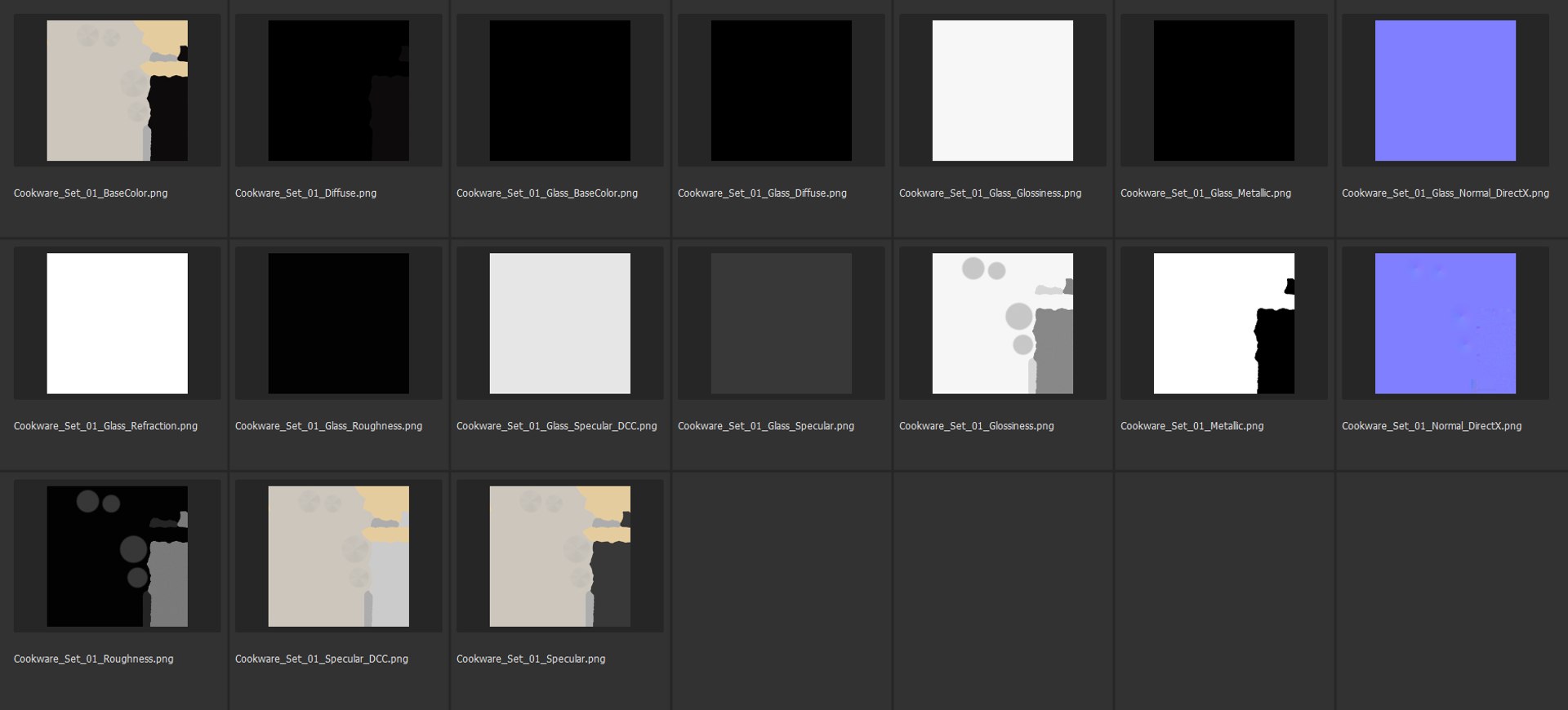Click the file name Cookware_Set_01_BaseColor.png
The image size is (1568, 710).
(91, 193)
